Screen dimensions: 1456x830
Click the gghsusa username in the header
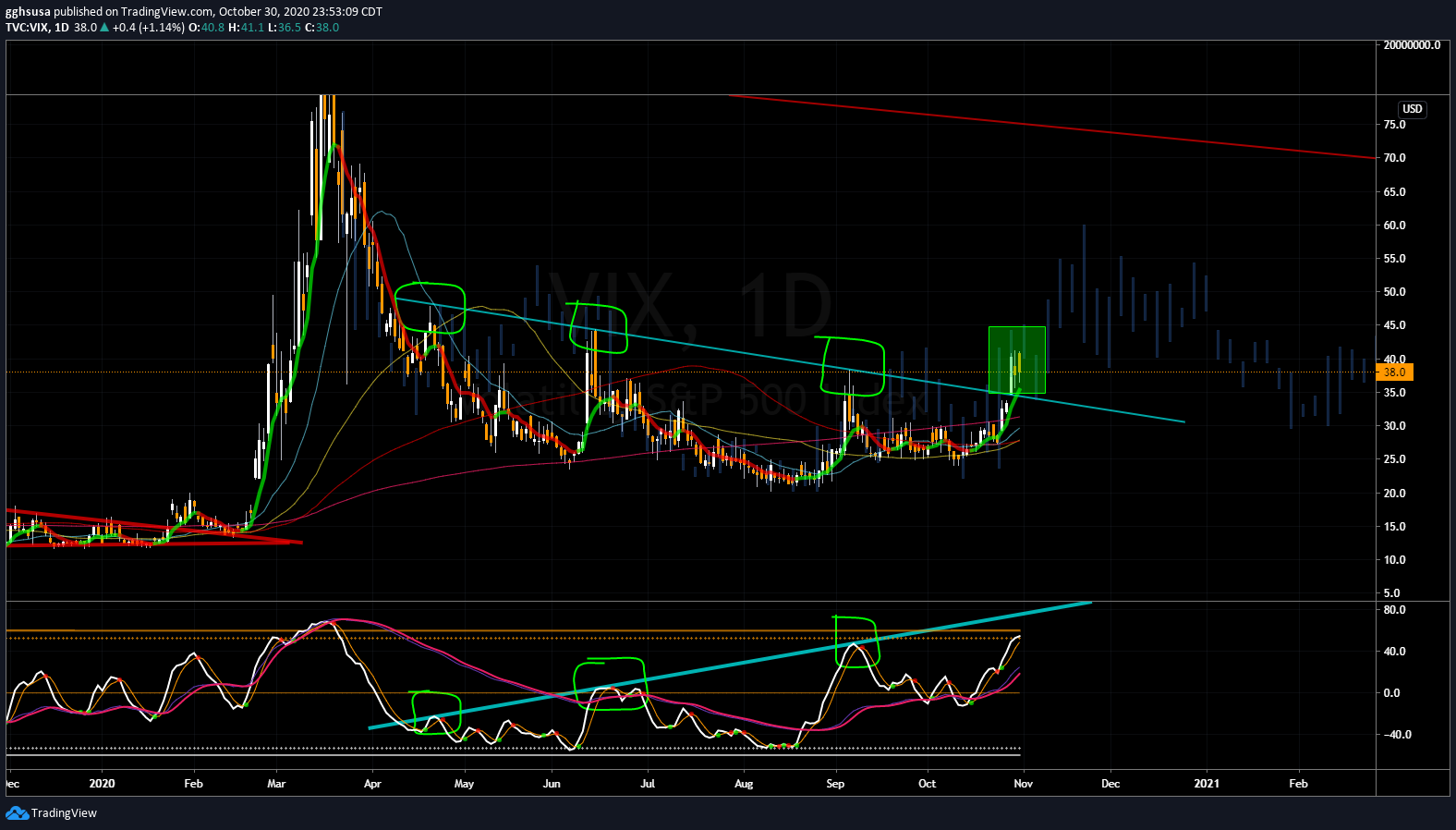pos(28,12)
